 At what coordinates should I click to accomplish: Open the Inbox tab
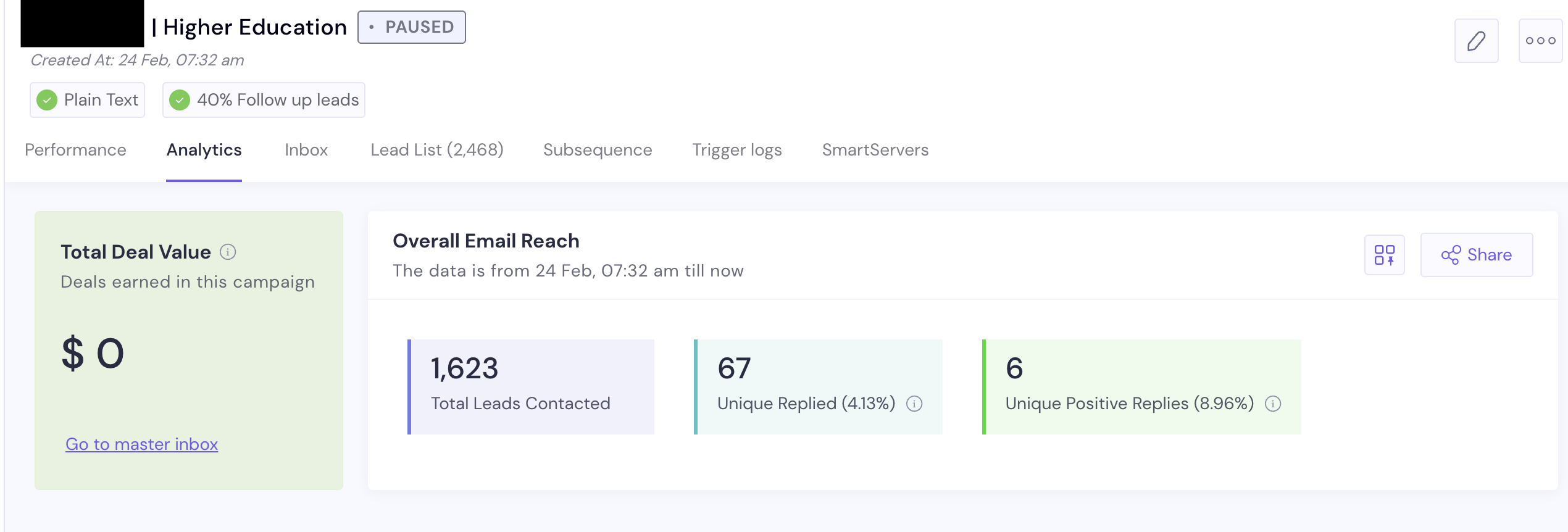click(x=306, y=150)
